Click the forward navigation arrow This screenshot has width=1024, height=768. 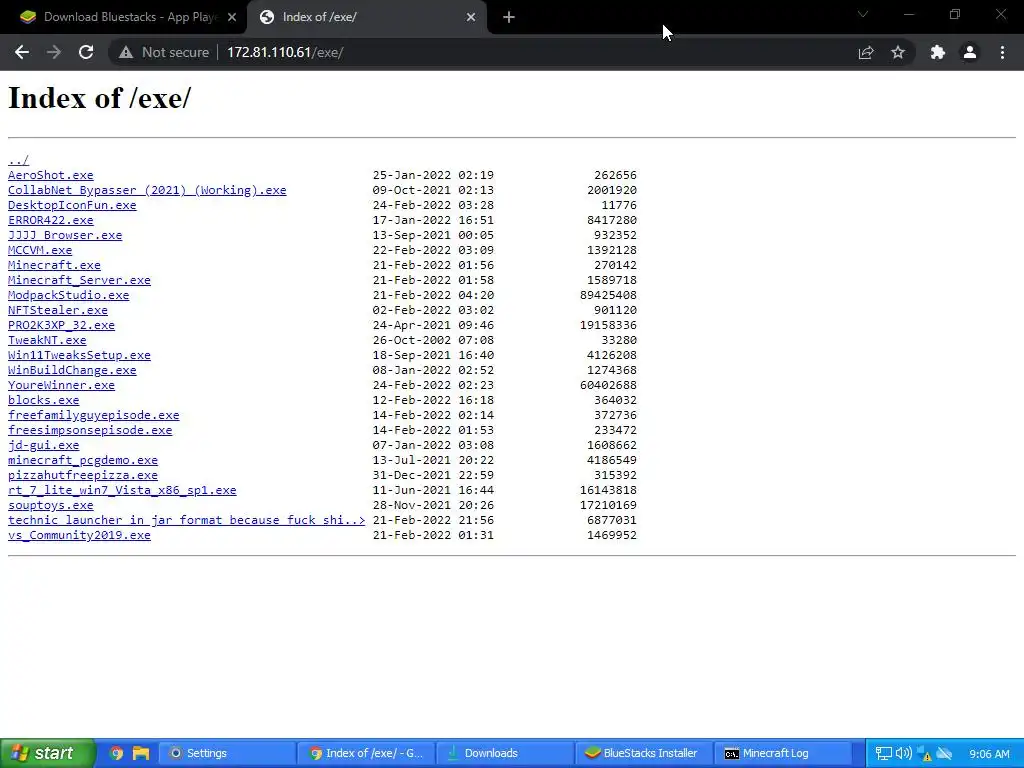54,52
